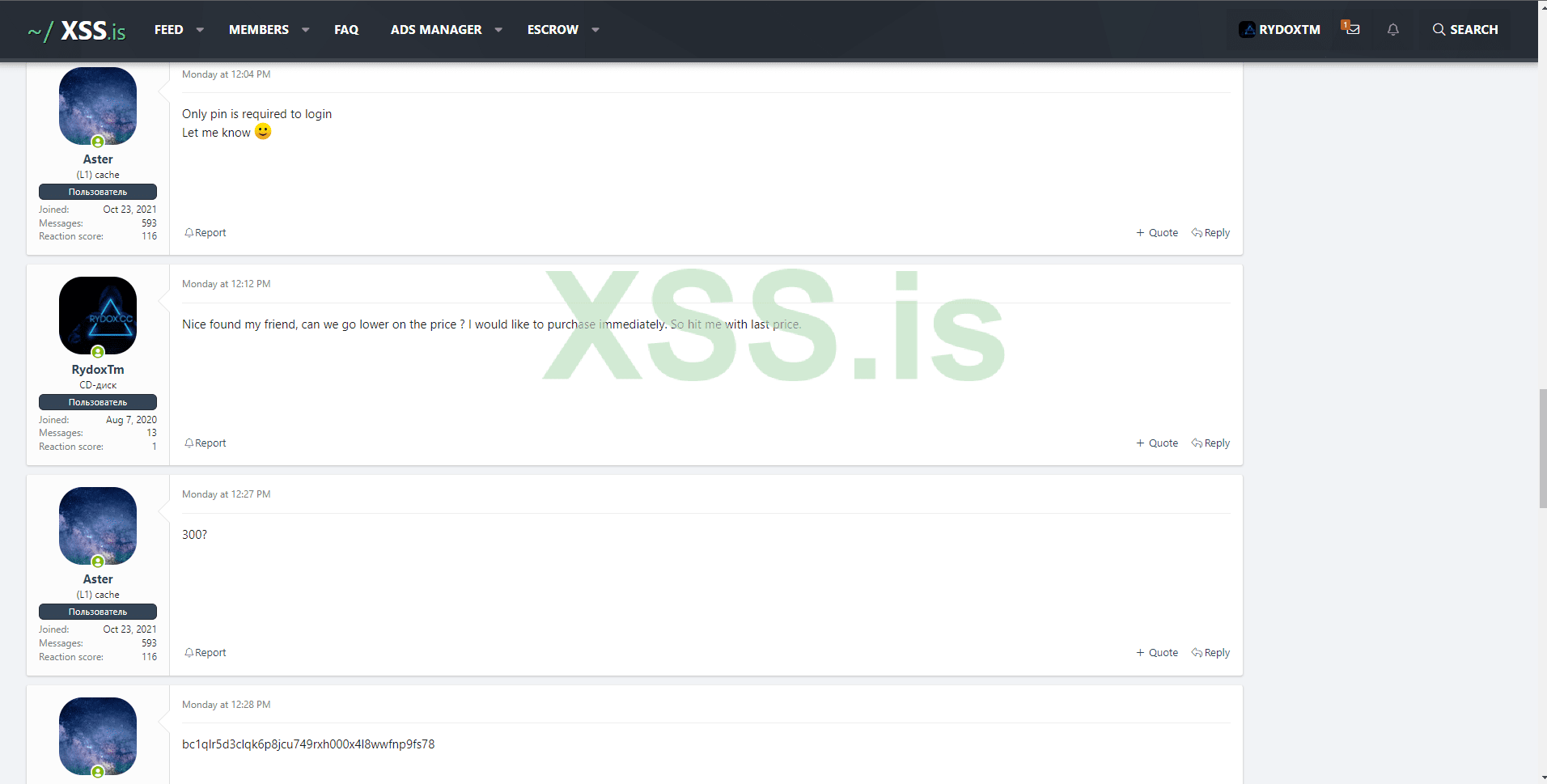Open the XSS.is home logo
Screen dimensions: 1547x784
pyautogui.click(x=77, y=30)
